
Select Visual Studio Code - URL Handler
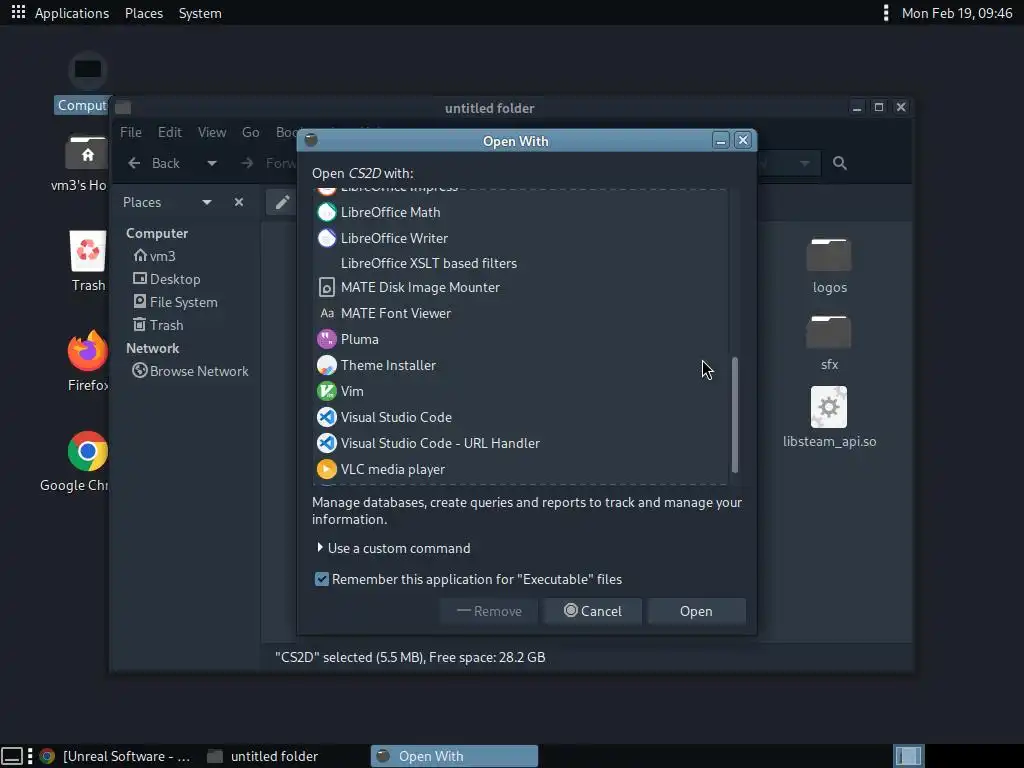coord(521,443)
